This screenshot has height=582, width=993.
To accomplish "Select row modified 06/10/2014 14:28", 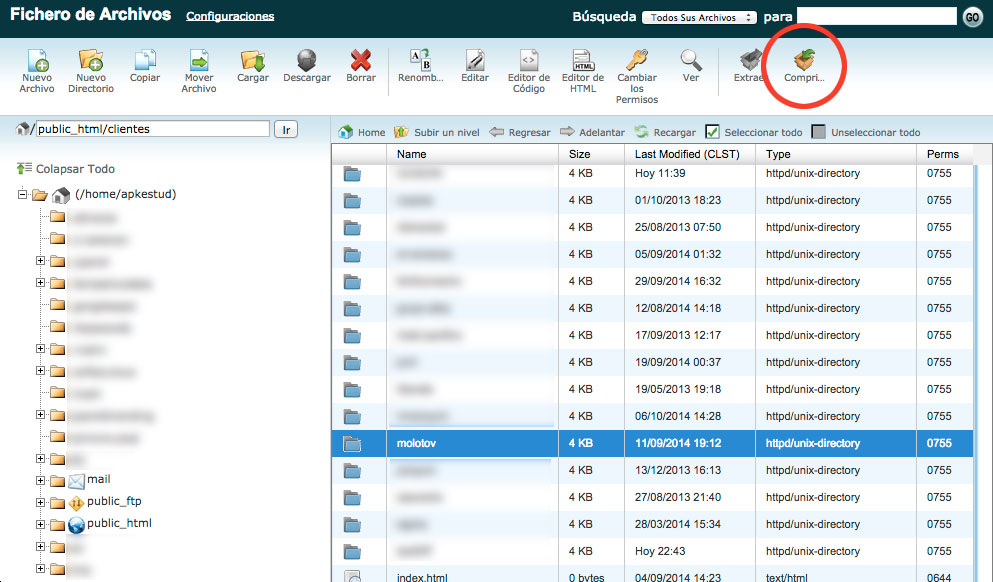I will click(652, 416).
